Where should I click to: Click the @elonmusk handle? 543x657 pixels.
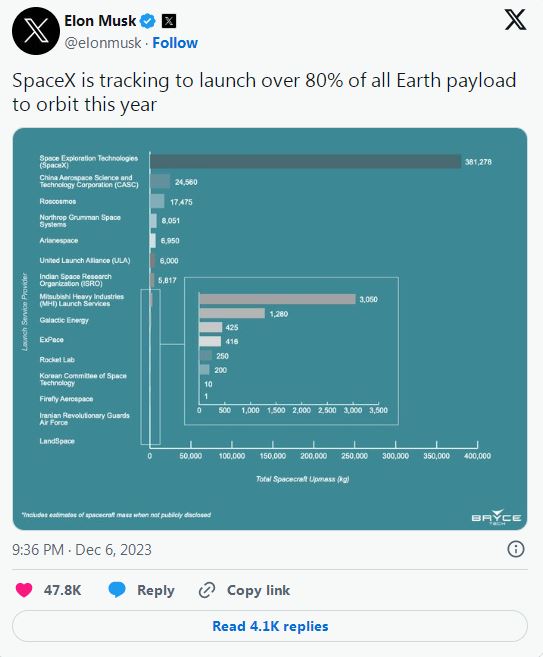tap(103, 43)
